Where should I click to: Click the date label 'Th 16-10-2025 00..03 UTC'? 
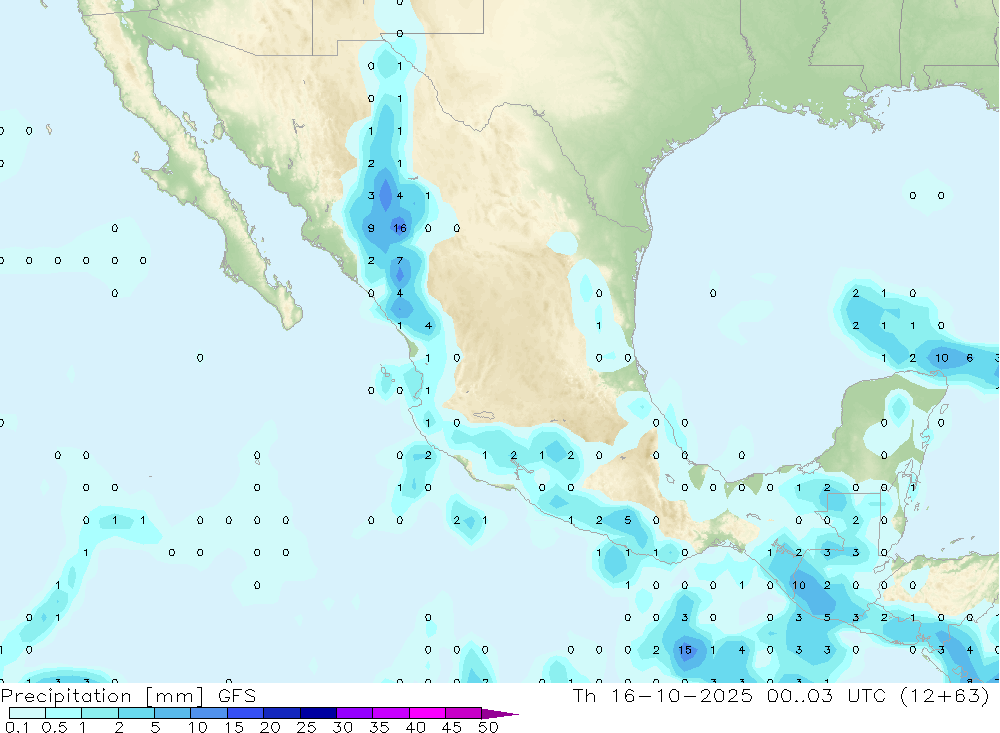point(730,695)
